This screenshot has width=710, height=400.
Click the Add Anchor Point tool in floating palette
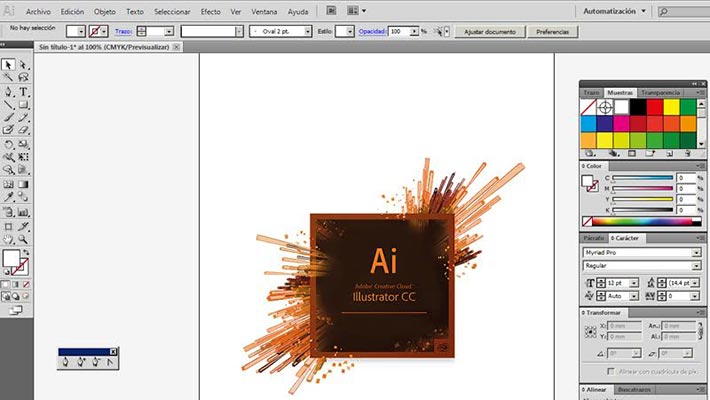(x=81, y=362)
